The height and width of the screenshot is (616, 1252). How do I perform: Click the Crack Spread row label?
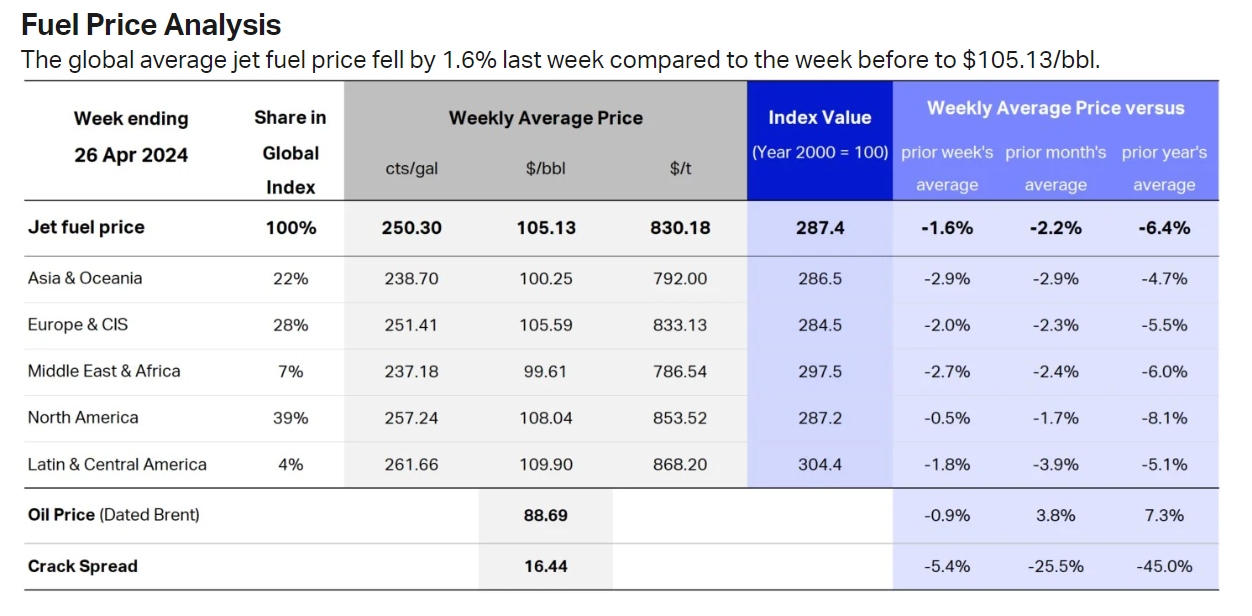(83, 566)
